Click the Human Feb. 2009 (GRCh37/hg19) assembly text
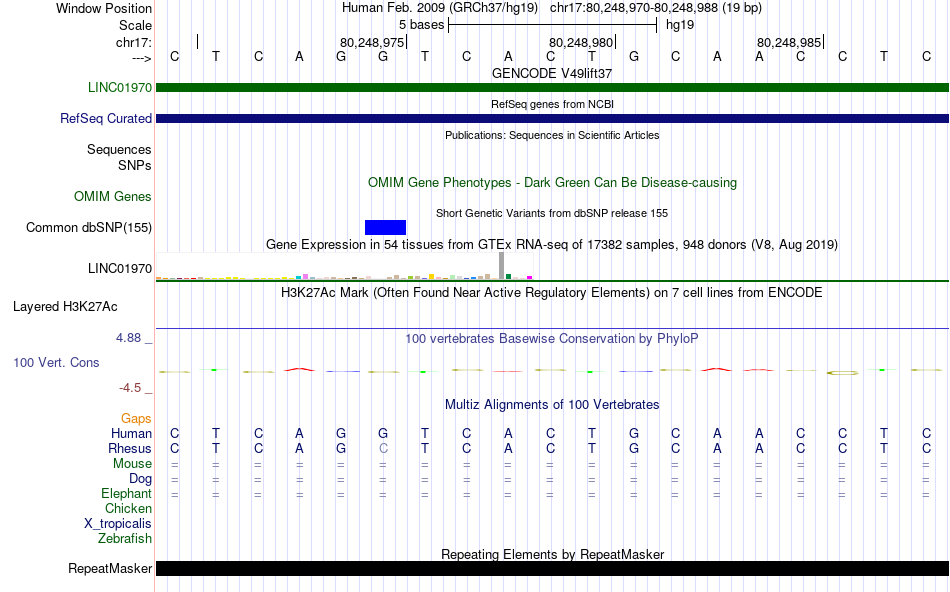Screen dimensions: 950x592 440,8
